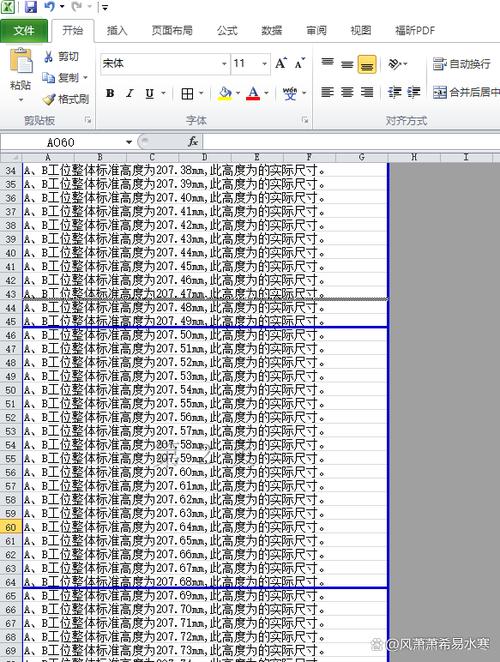
Task: Click the 合并后居中 merge button
Action: coord(466,92)
